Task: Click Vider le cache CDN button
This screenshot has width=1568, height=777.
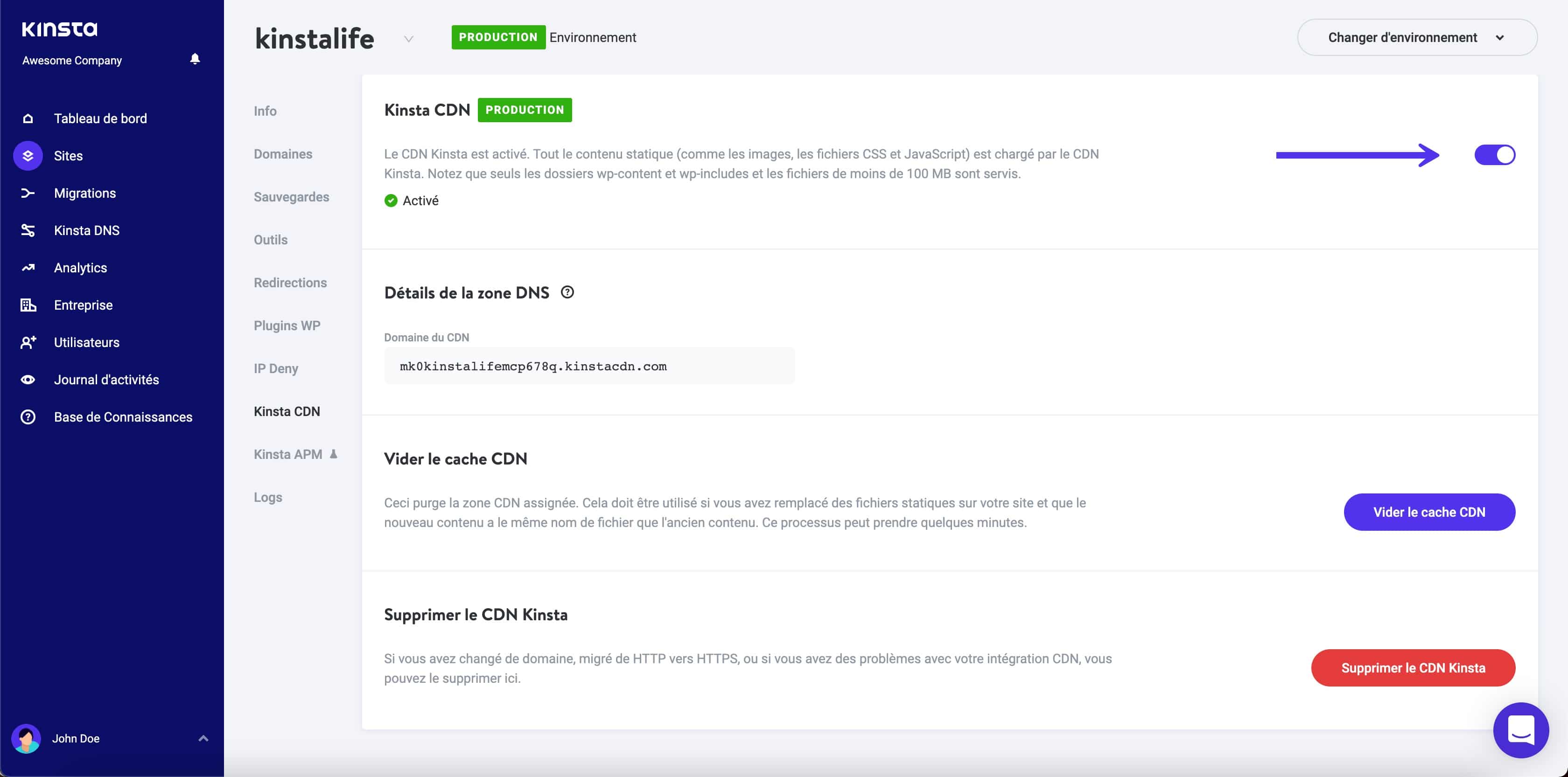Action: pos(1429,512)
